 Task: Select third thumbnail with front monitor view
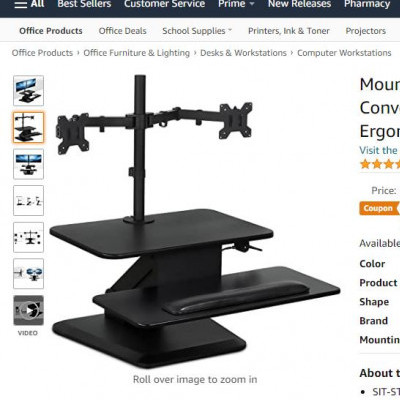[28, 164]
